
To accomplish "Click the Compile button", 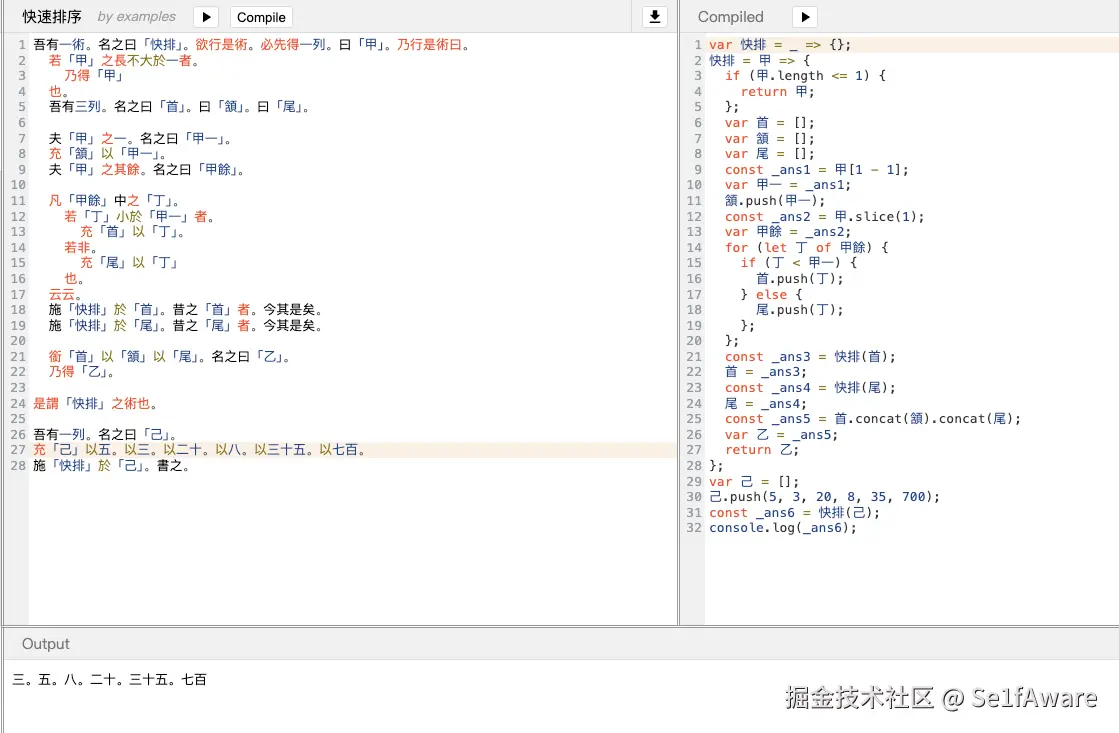I will coord(261,17).
